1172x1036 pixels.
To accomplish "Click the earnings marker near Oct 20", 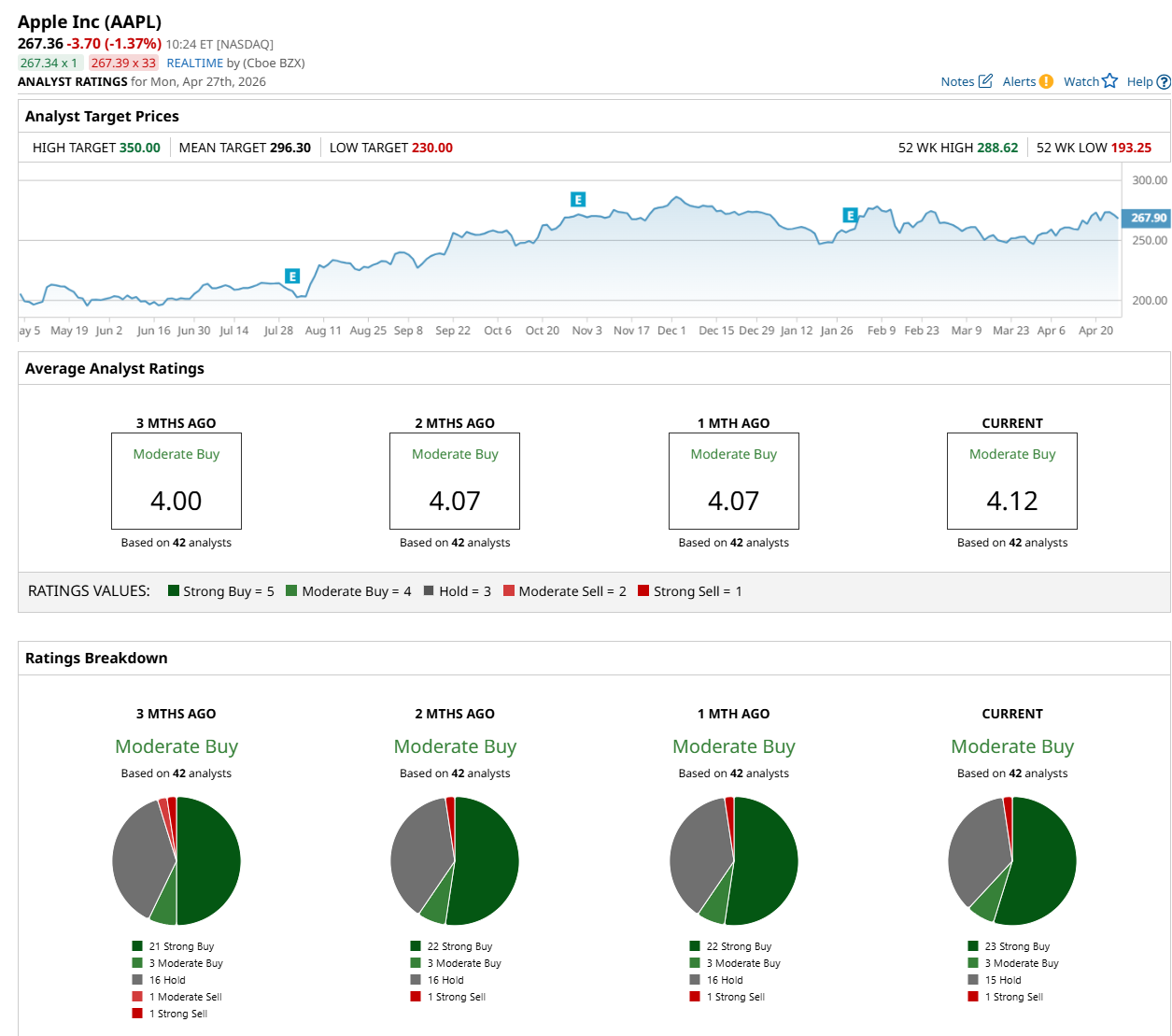I will pyautogui.click(x=578, y=199).
